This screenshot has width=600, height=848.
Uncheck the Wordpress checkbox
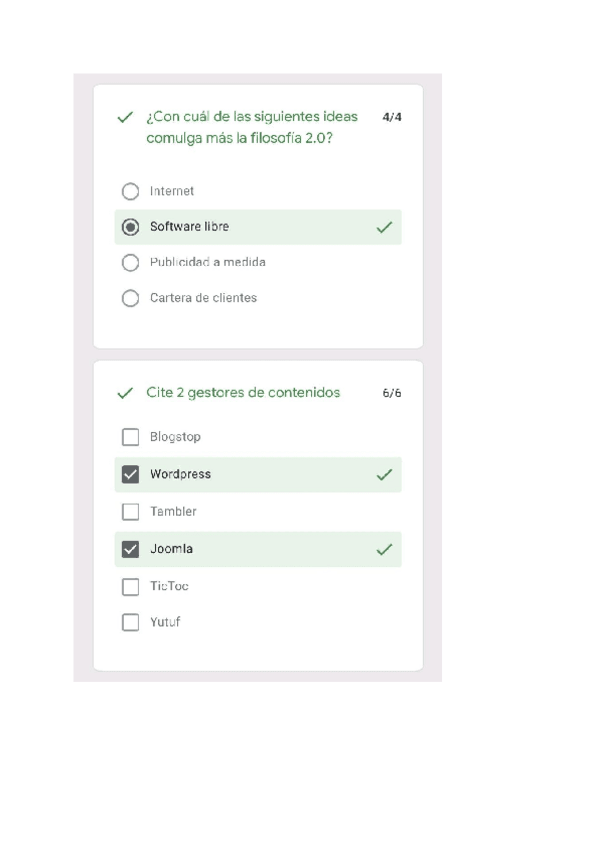click(x=130, y=475)
